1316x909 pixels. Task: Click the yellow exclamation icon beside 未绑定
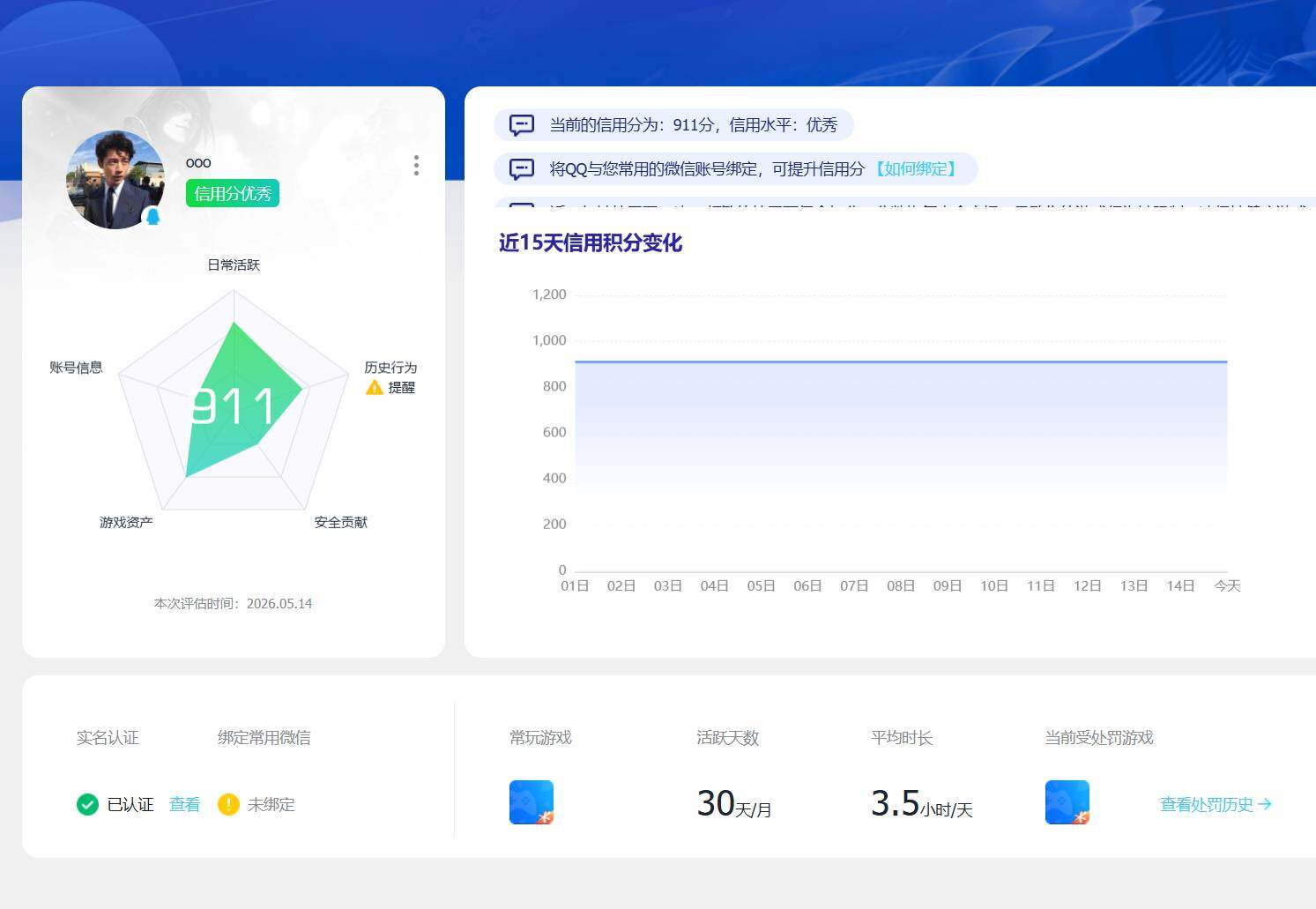228,804
